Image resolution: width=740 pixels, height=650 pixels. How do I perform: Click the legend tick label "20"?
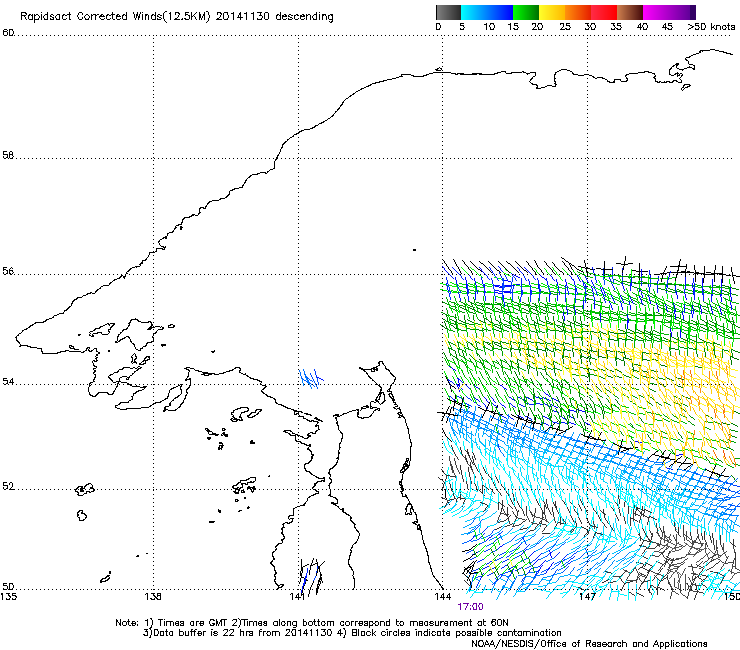(x=537, y=26)
